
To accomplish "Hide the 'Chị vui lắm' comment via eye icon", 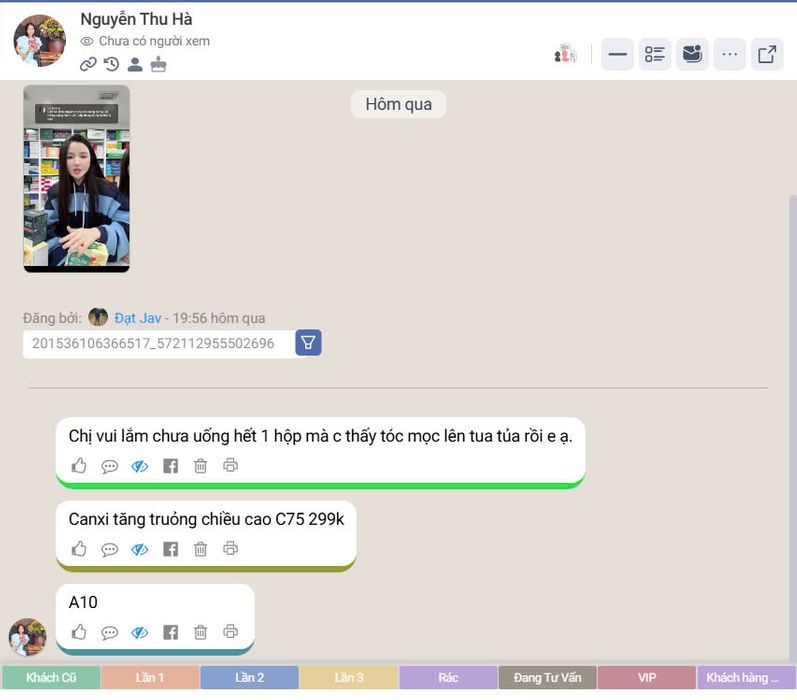I will (x=140, y=465).
